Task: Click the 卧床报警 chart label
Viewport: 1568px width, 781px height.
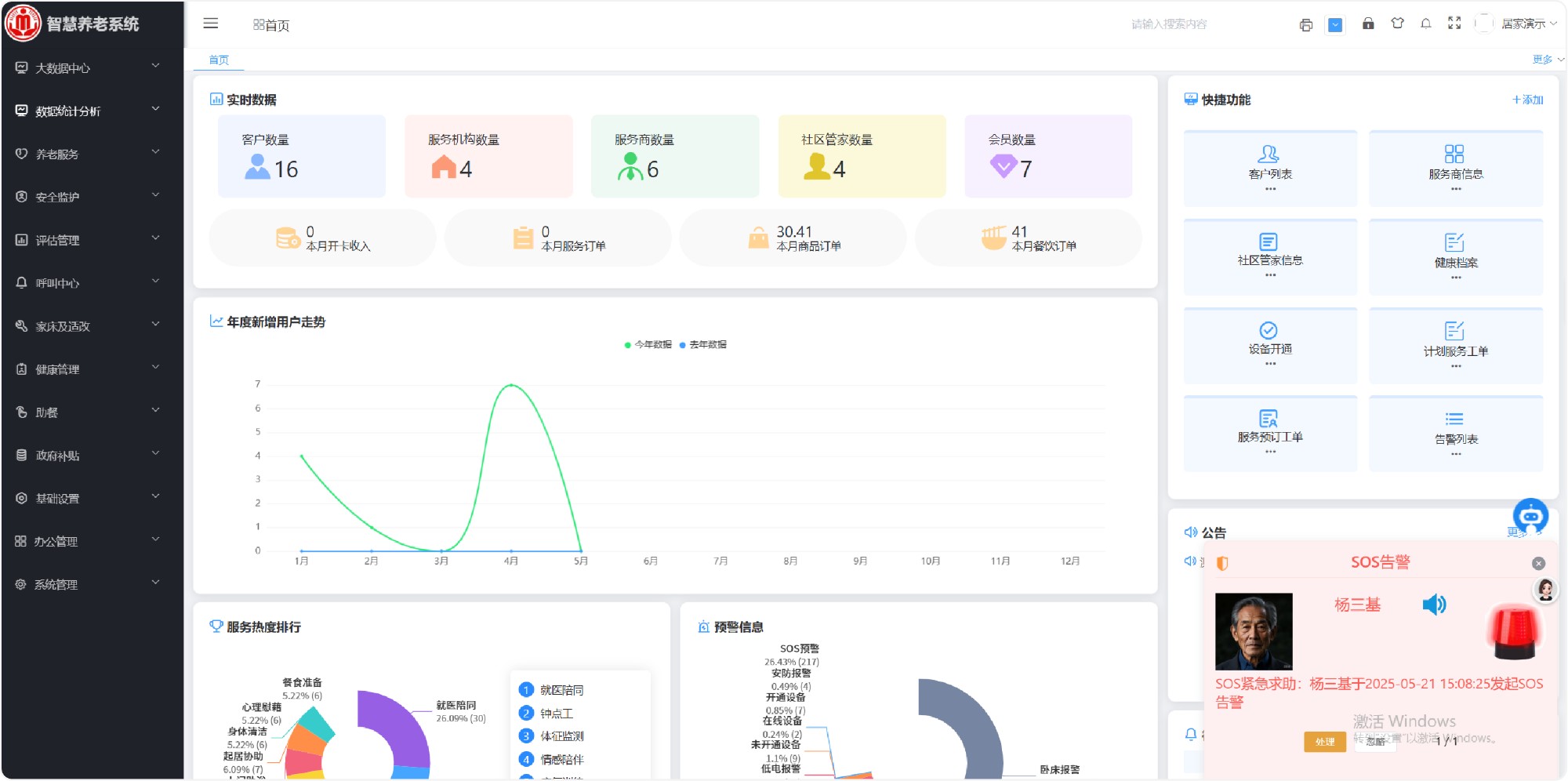Action: click(x=1059, y=770)
